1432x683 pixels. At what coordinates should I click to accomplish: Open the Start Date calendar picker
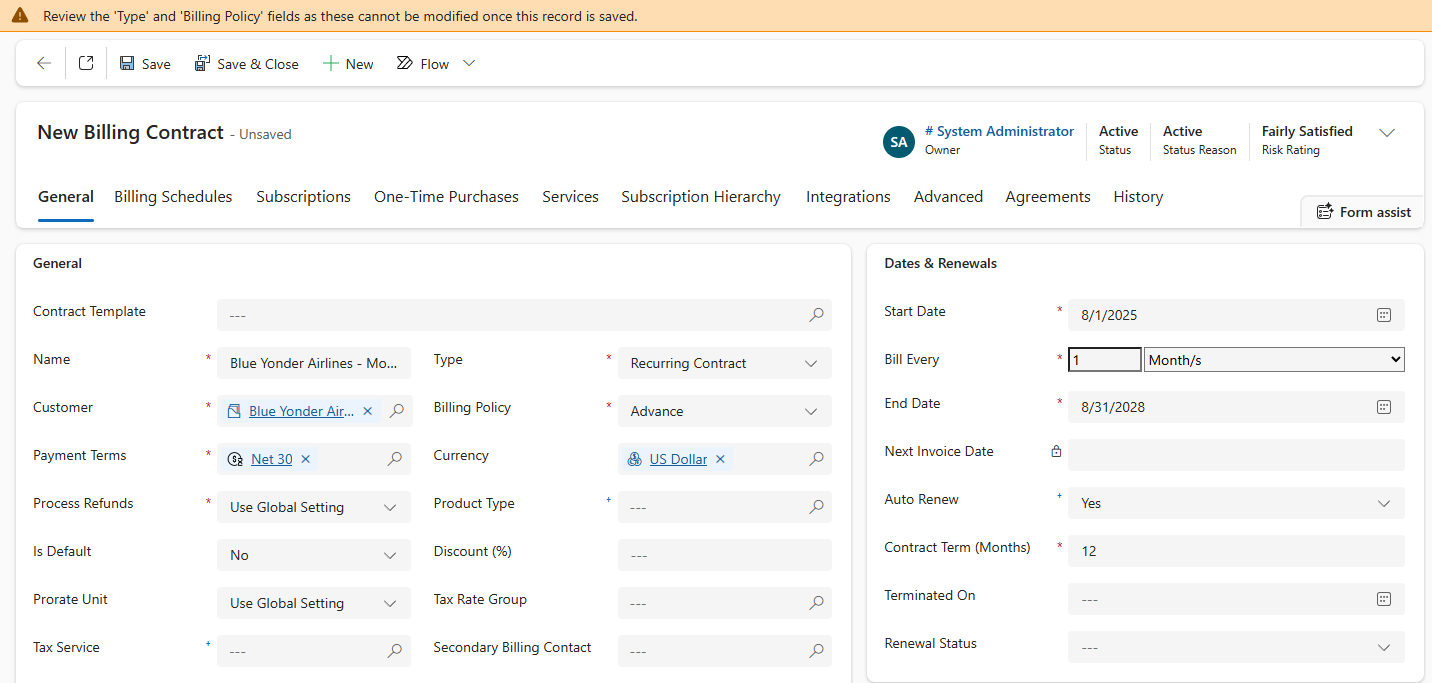tap(1384, 315)
